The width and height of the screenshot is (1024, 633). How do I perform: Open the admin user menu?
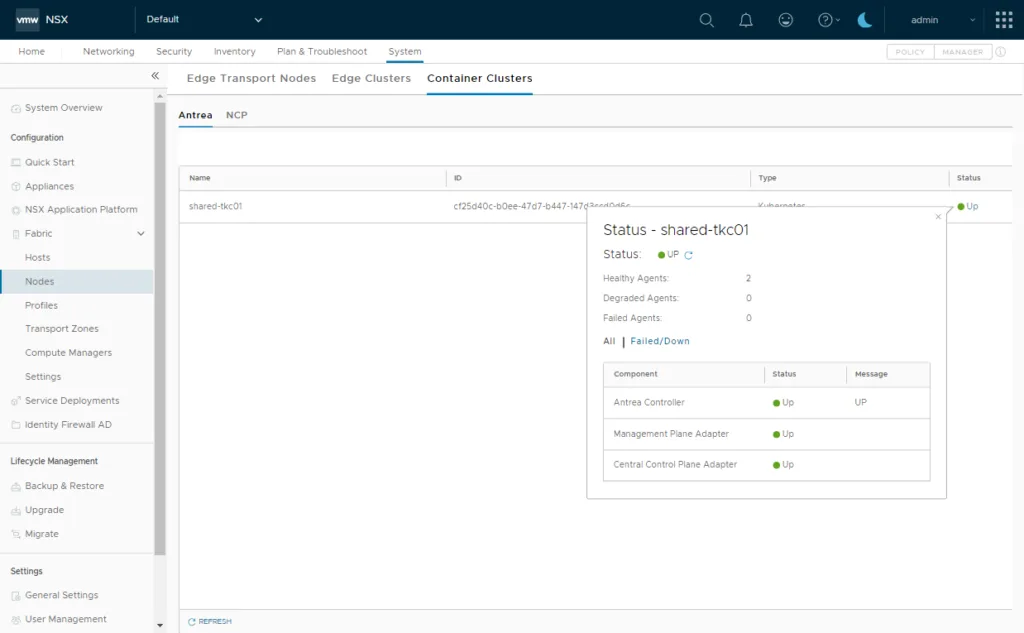(x=943, y=20)
